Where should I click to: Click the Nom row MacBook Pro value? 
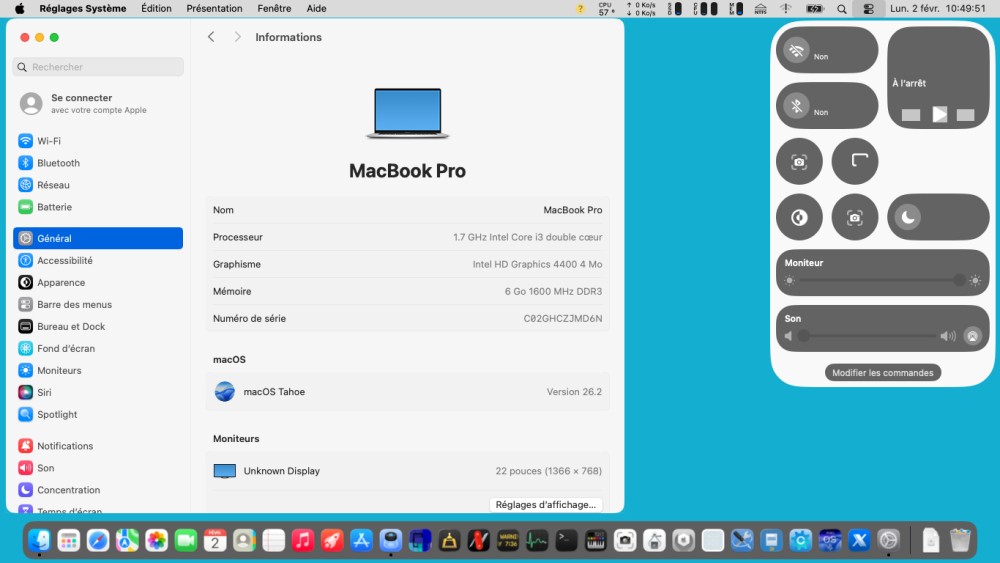(572, 210)
